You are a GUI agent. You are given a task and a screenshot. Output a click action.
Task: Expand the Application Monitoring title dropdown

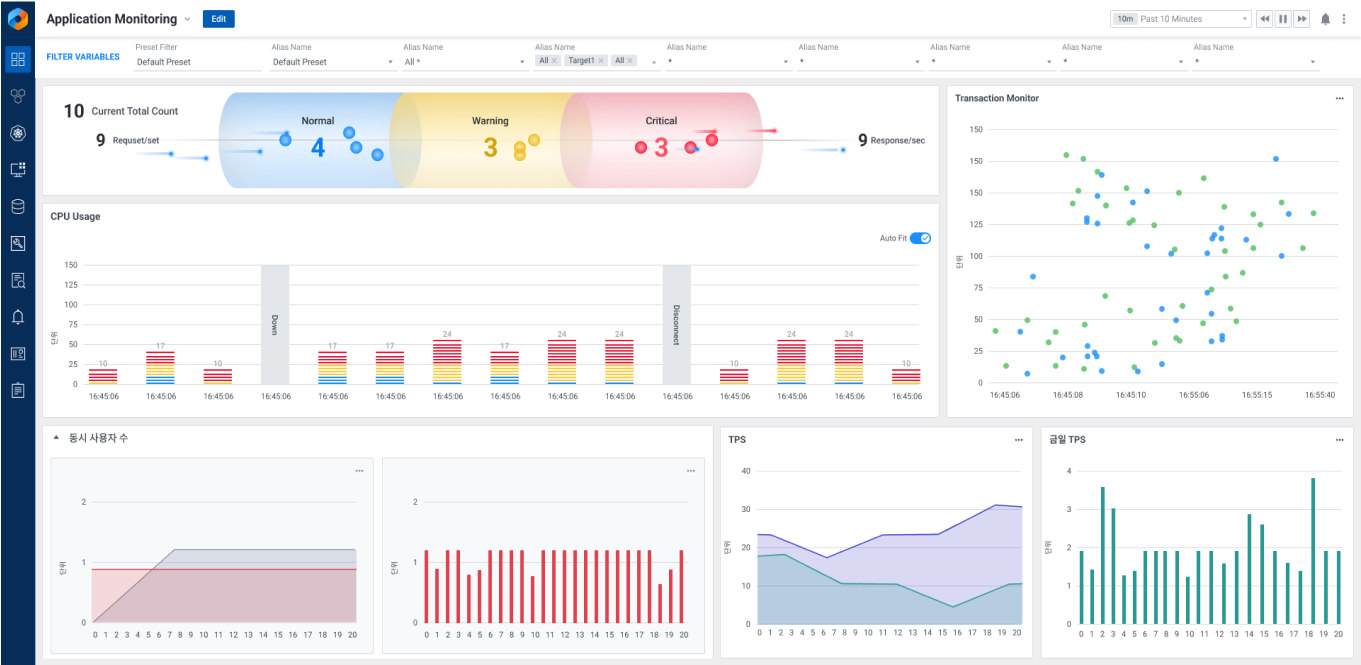[187, 19]
